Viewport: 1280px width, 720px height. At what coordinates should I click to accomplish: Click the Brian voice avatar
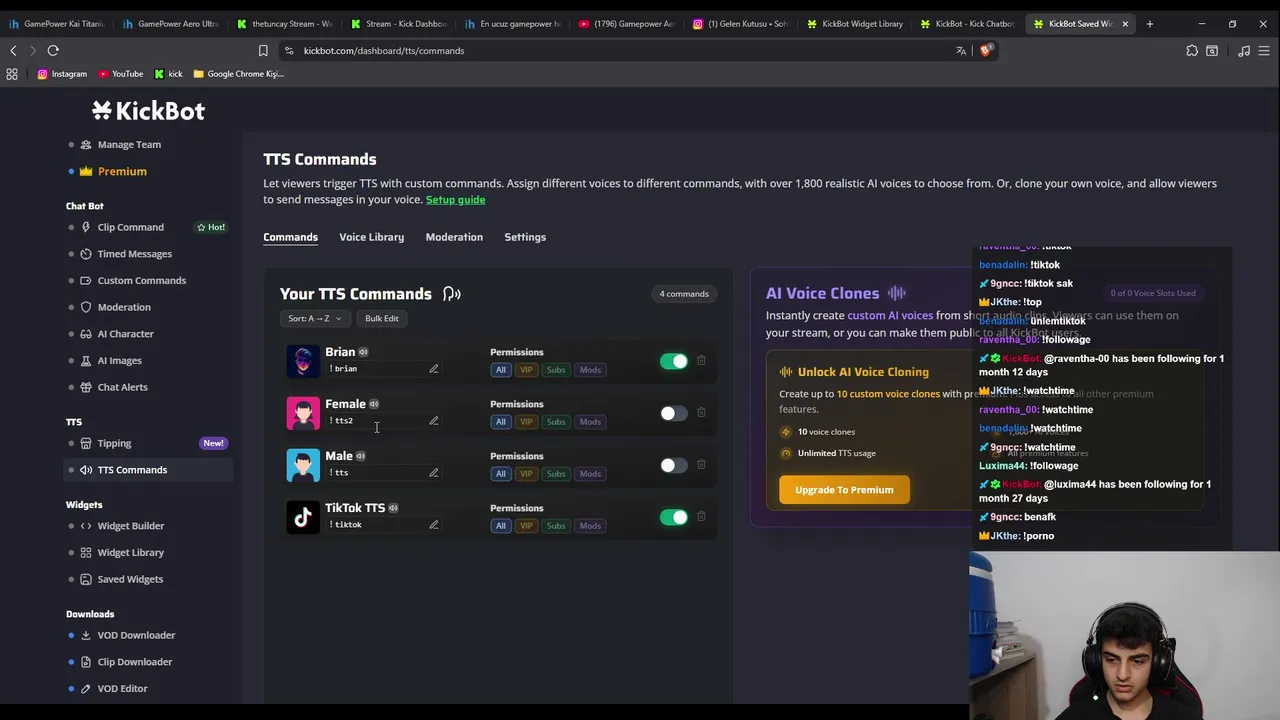[303, 361]
